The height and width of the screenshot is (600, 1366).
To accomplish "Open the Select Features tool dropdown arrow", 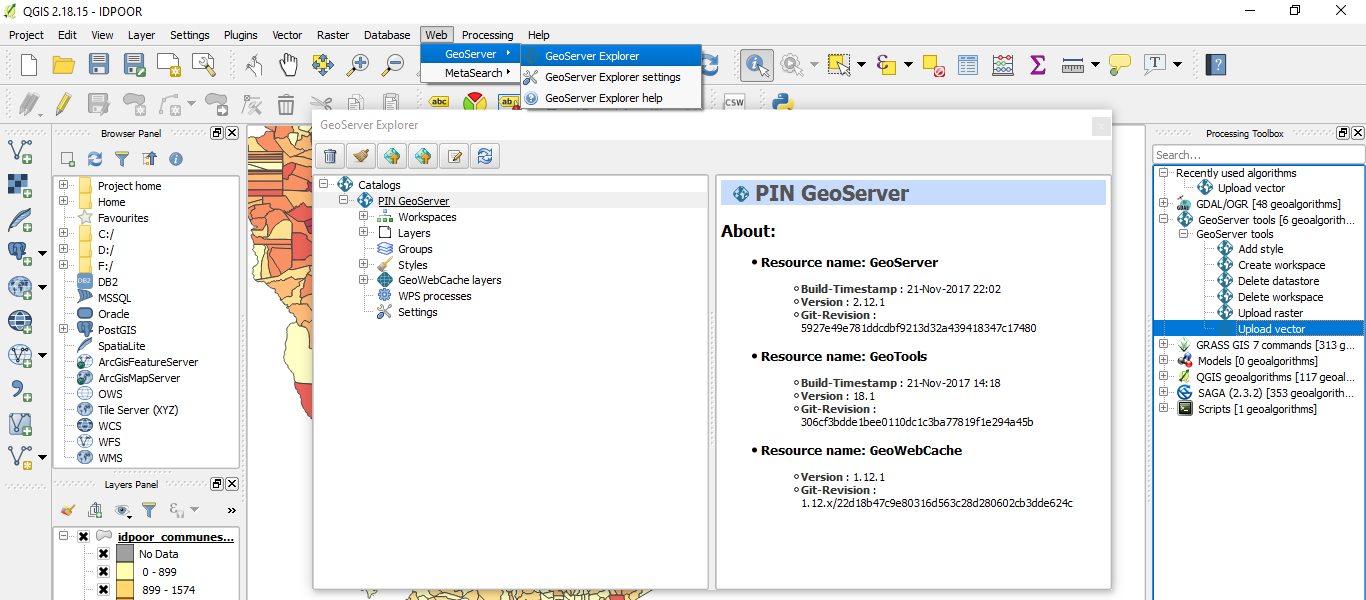I will coord(861,65).
